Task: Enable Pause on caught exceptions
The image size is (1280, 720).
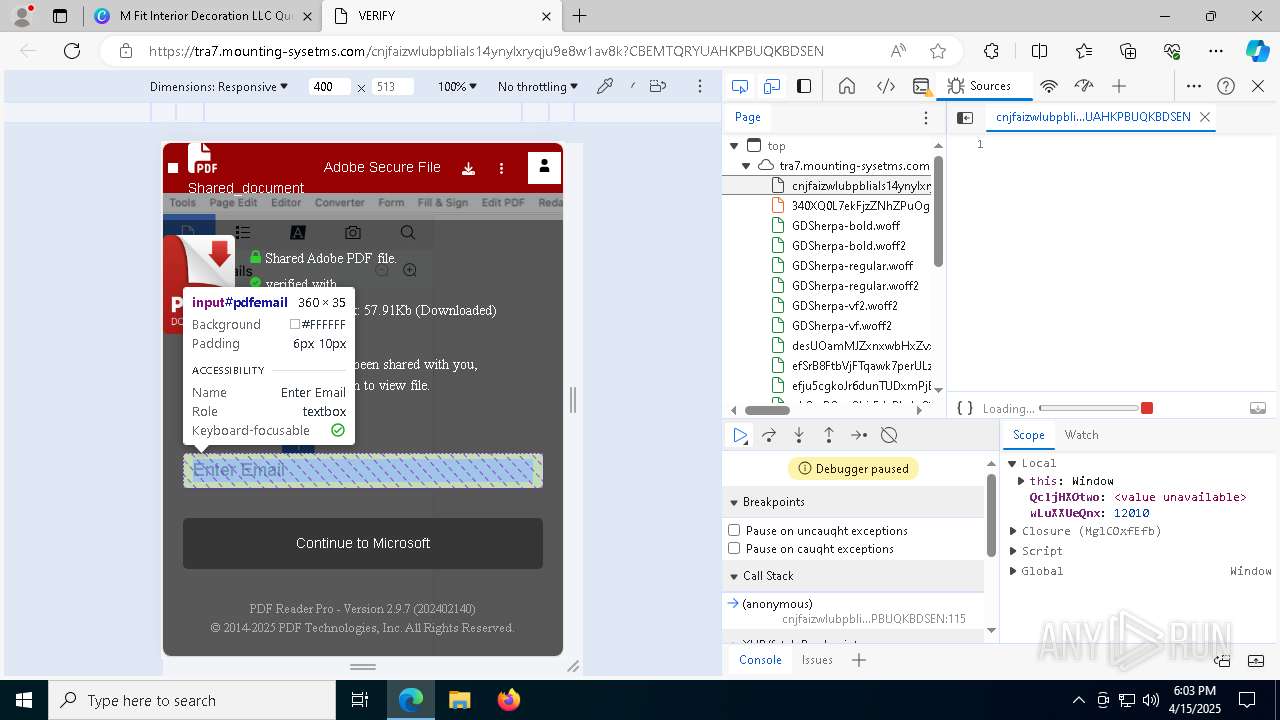Action: click(734, 548)
